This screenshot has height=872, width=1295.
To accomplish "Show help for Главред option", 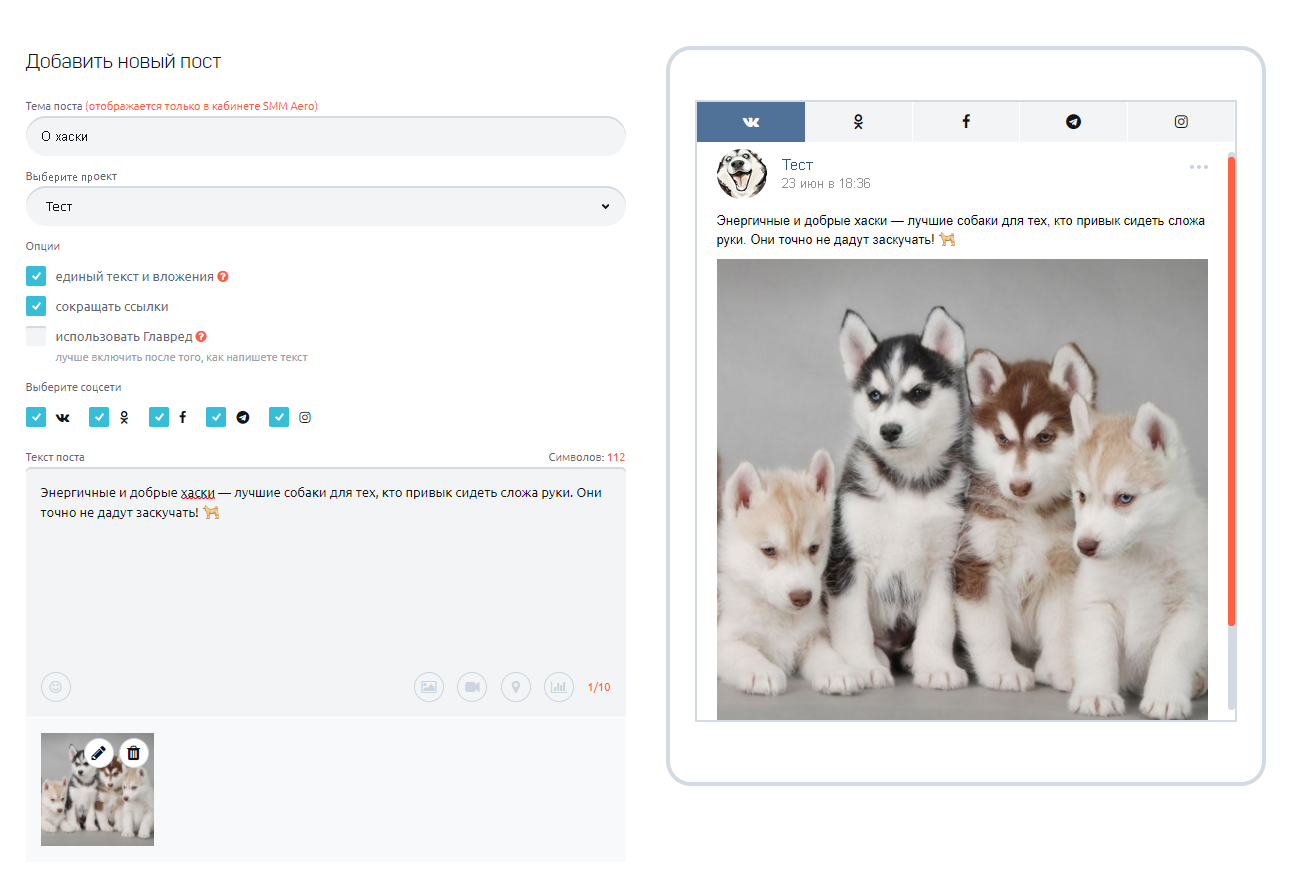I will [x=201, y=337].
